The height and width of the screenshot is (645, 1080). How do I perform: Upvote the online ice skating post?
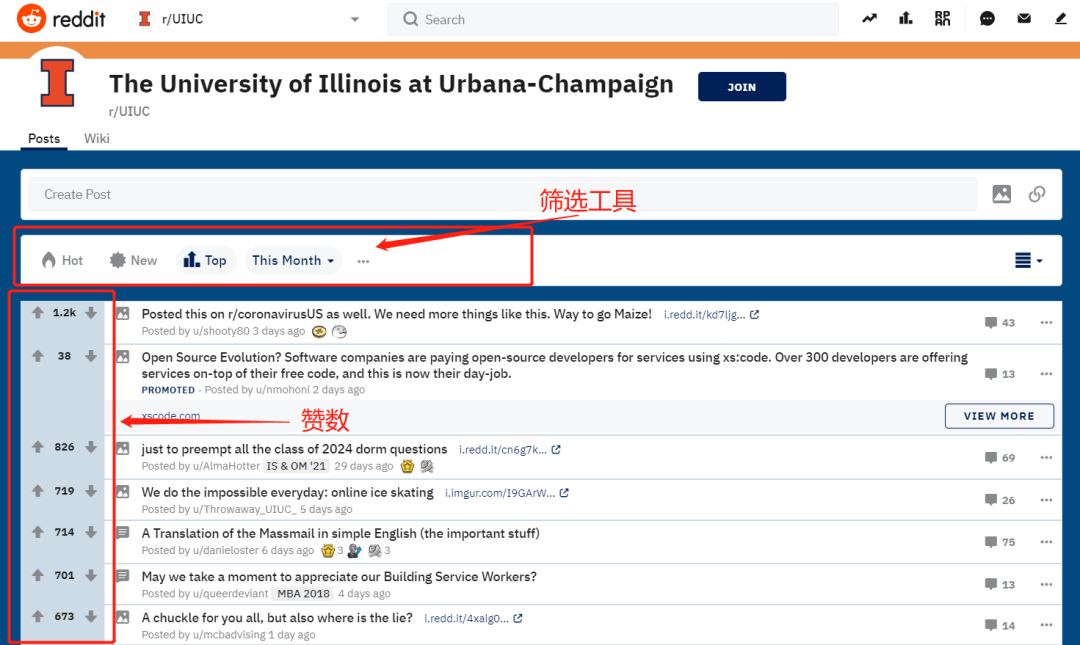coord(38,491)
